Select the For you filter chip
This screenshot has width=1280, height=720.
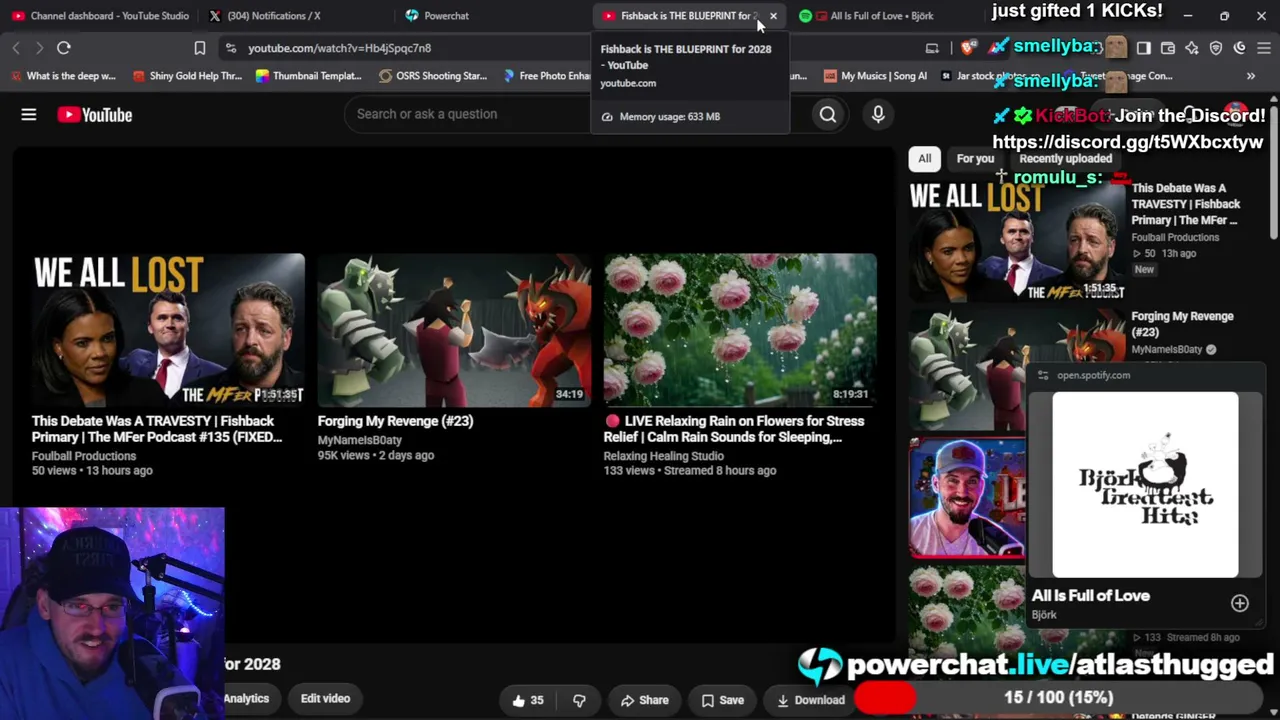(975, 159)
